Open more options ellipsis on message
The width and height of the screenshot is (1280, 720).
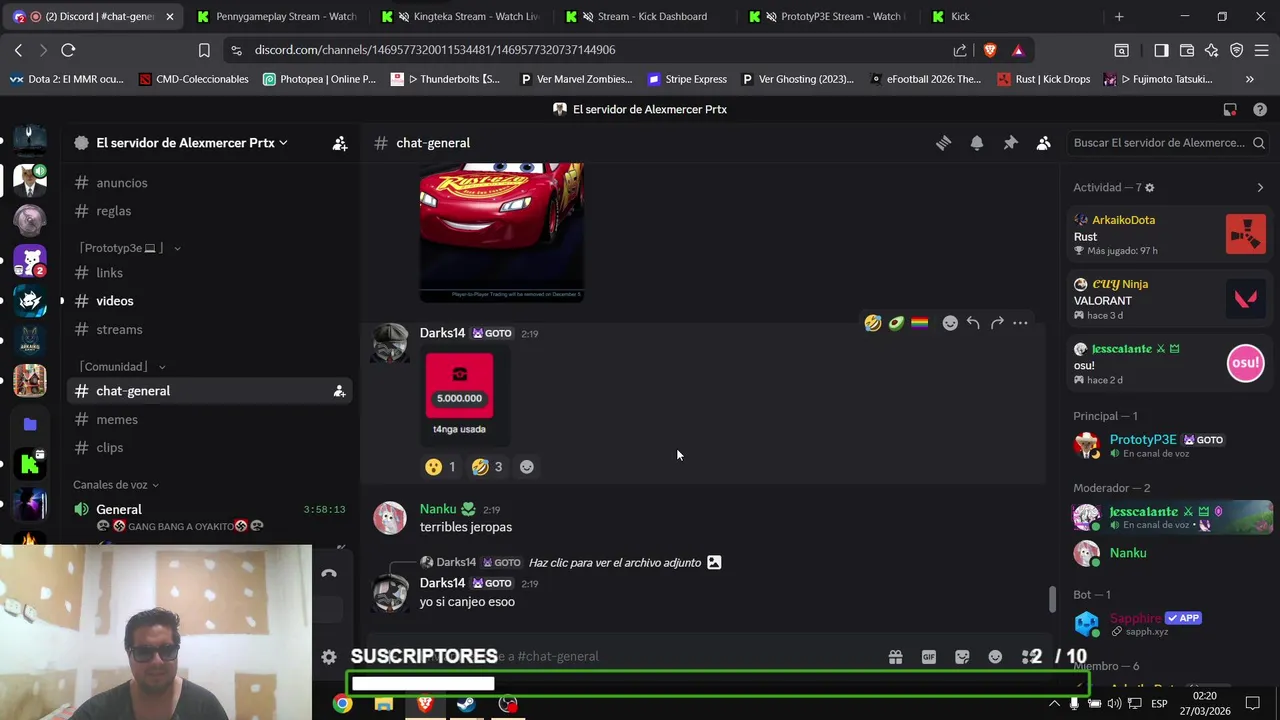(1020, 323)
